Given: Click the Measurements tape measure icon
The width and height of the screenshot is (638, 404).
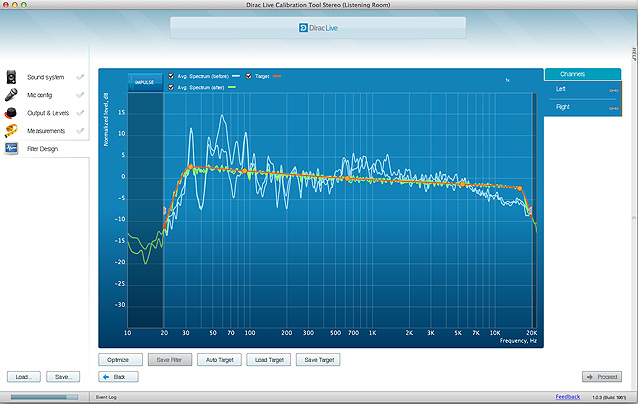Looking at the screenshot, I should (x=11, y=131).
